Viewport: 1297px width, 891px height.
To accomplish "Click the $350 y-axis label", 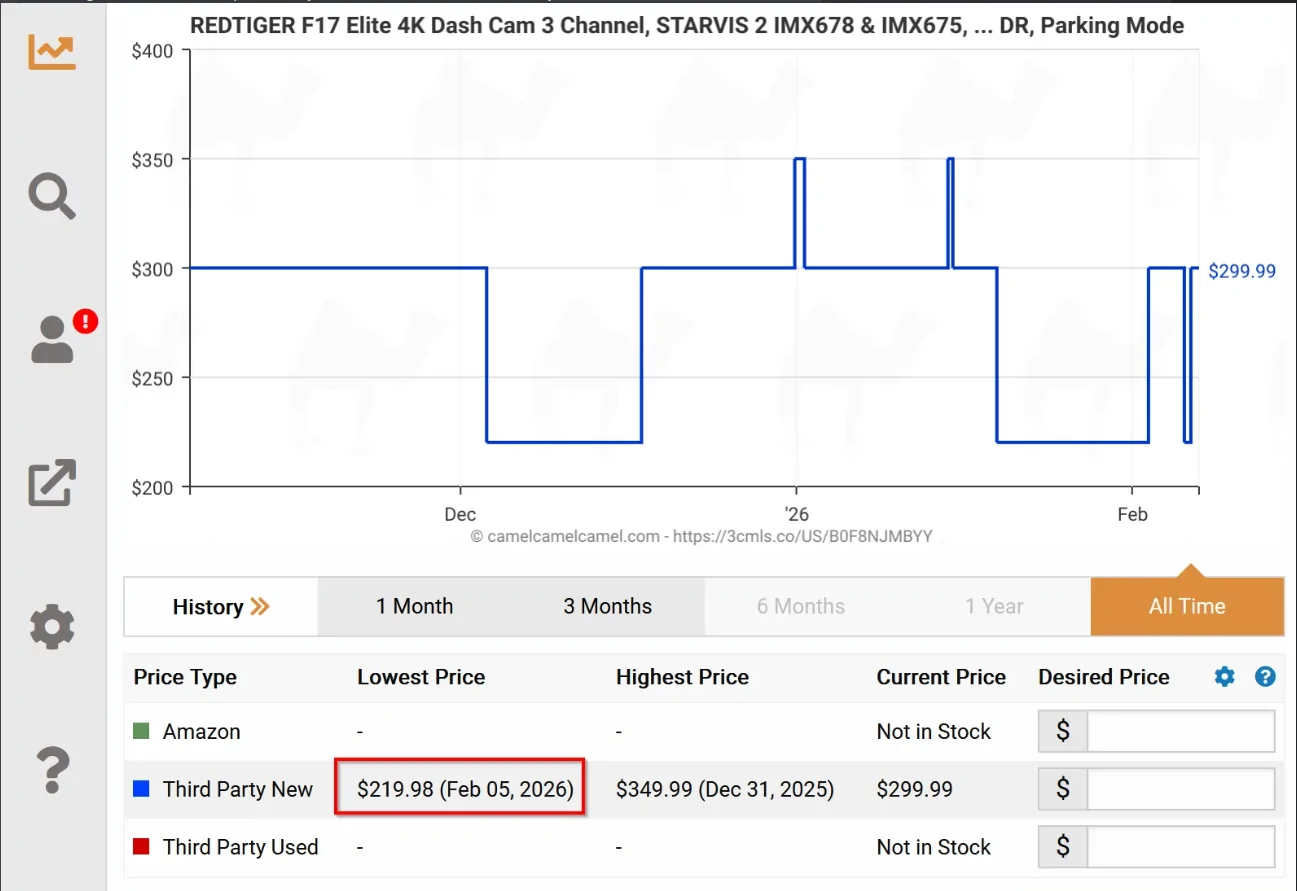I will pyautogui.click(x=153, y=160).
